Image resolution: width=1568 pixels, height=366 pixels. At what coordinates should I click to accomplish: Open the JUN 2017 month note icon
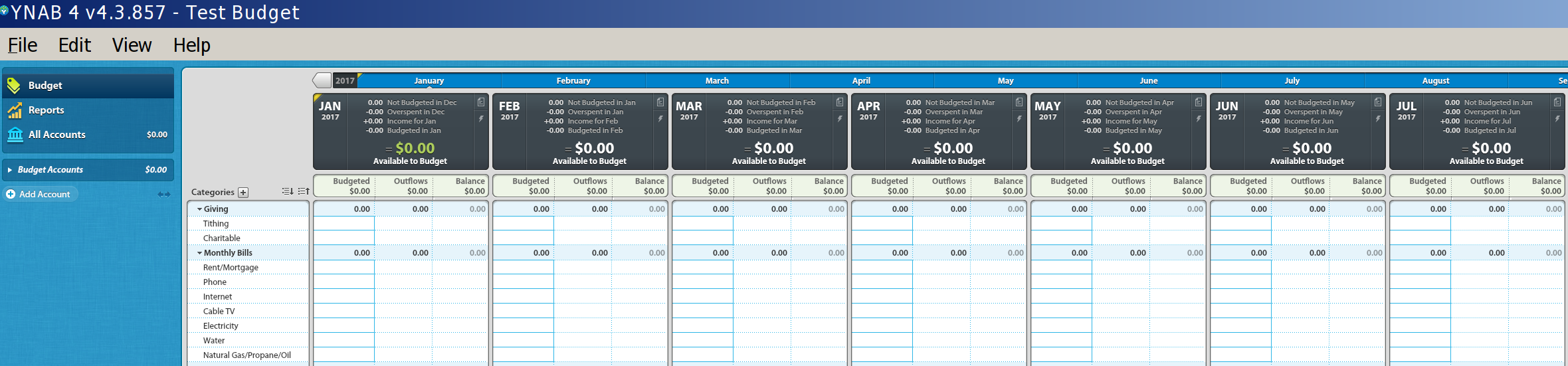click(x=1378, y=102)
